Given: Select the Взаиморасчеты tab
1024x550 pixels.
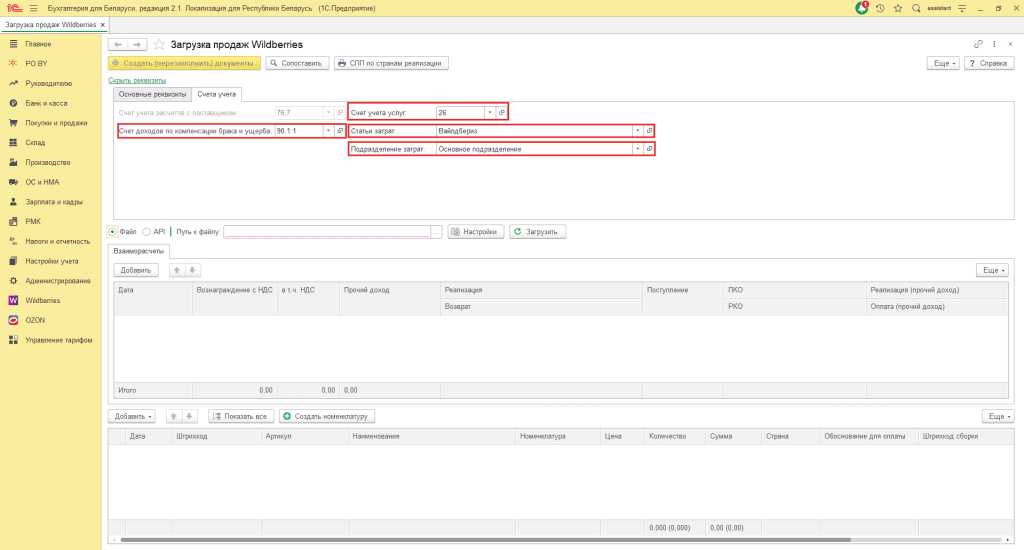Looking at the screenshot, I should 139,251.
